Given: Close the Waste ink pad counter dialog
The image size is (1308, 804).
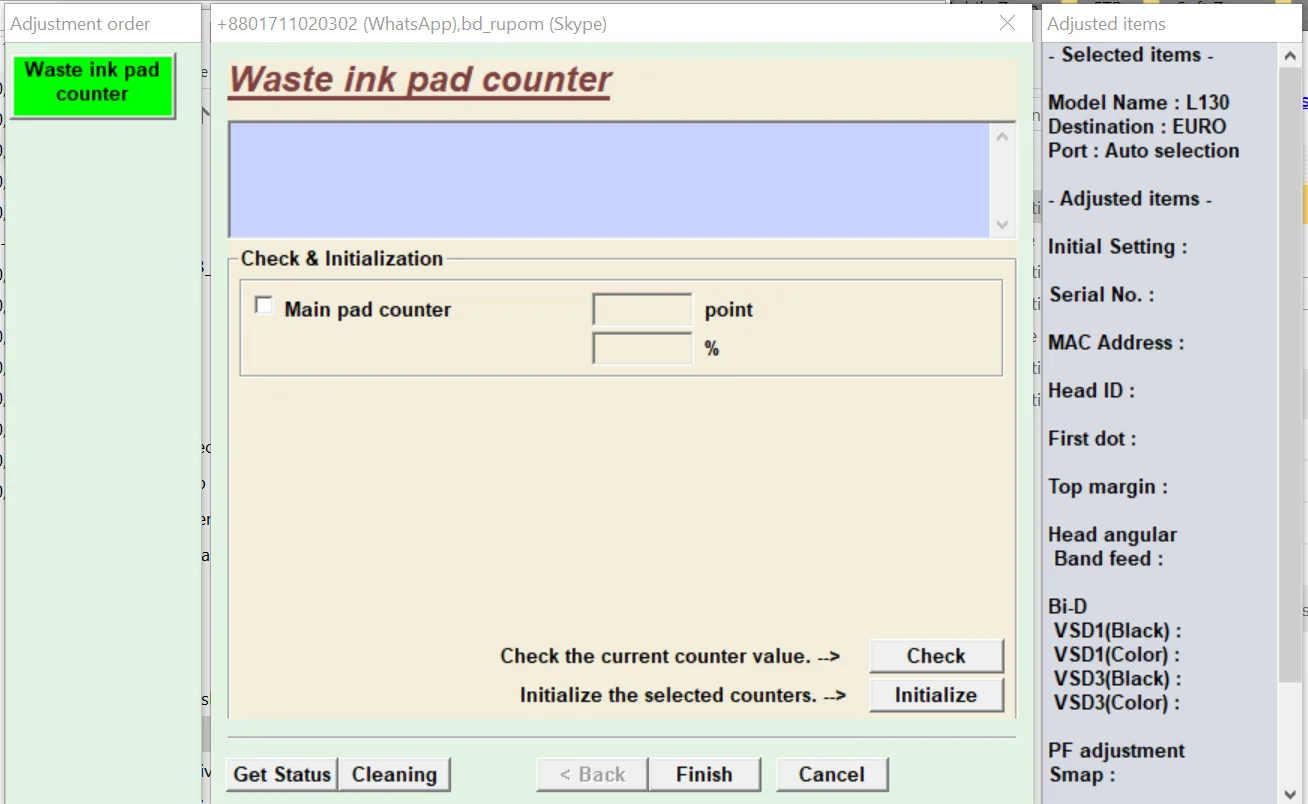Looking at the screenshot, I should [x=1007, y=23].
